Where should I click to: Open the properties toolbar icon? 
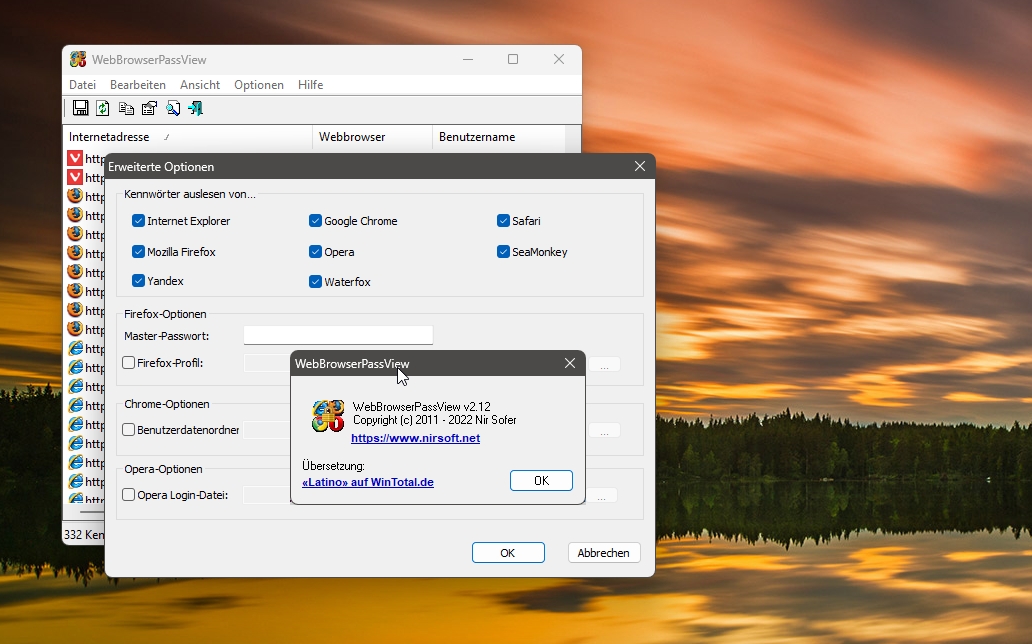pyautogui.click(x=149, y=108)
